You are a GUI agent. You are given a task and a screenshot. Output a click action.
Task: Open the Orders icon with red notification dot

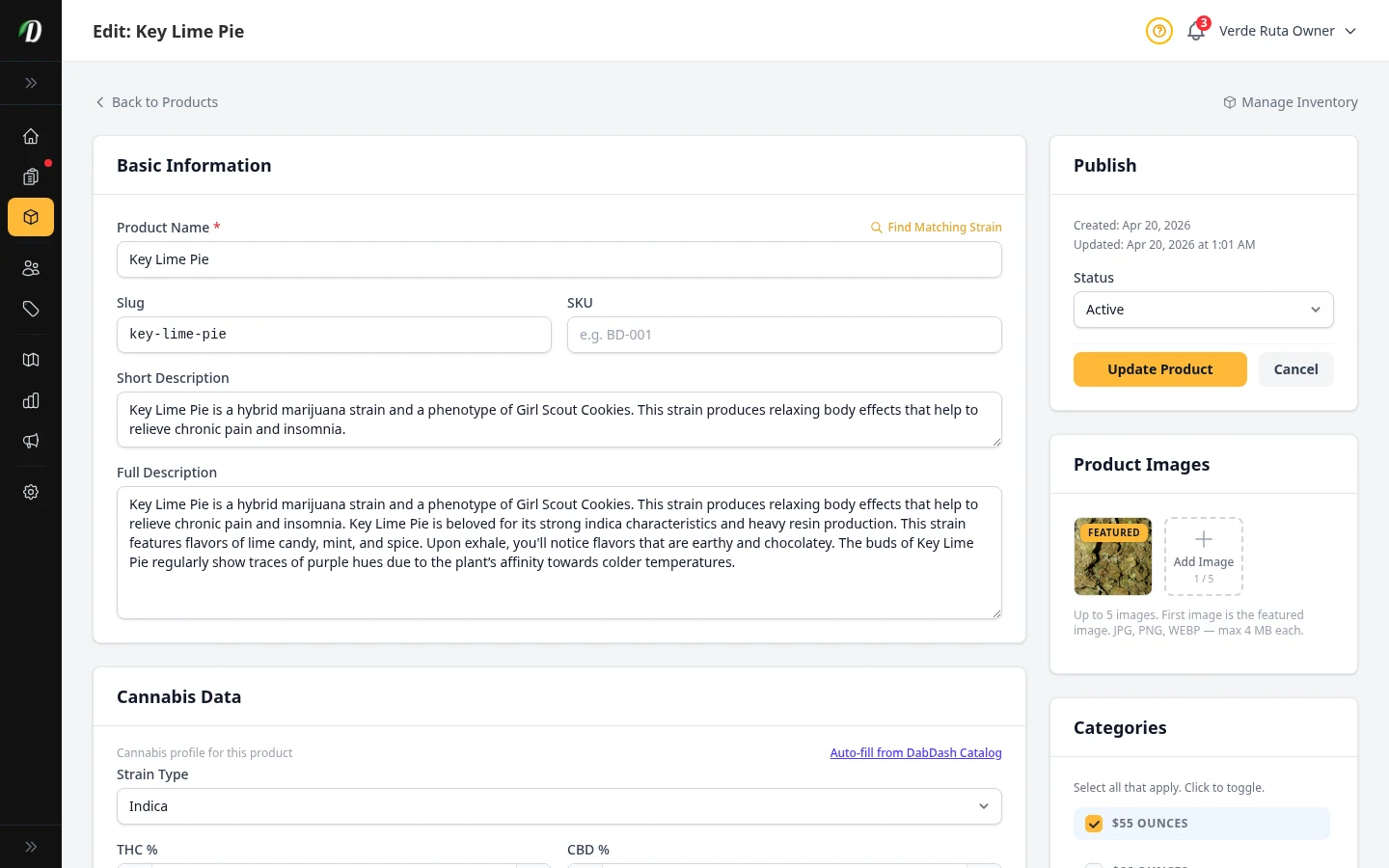(31, 176)
